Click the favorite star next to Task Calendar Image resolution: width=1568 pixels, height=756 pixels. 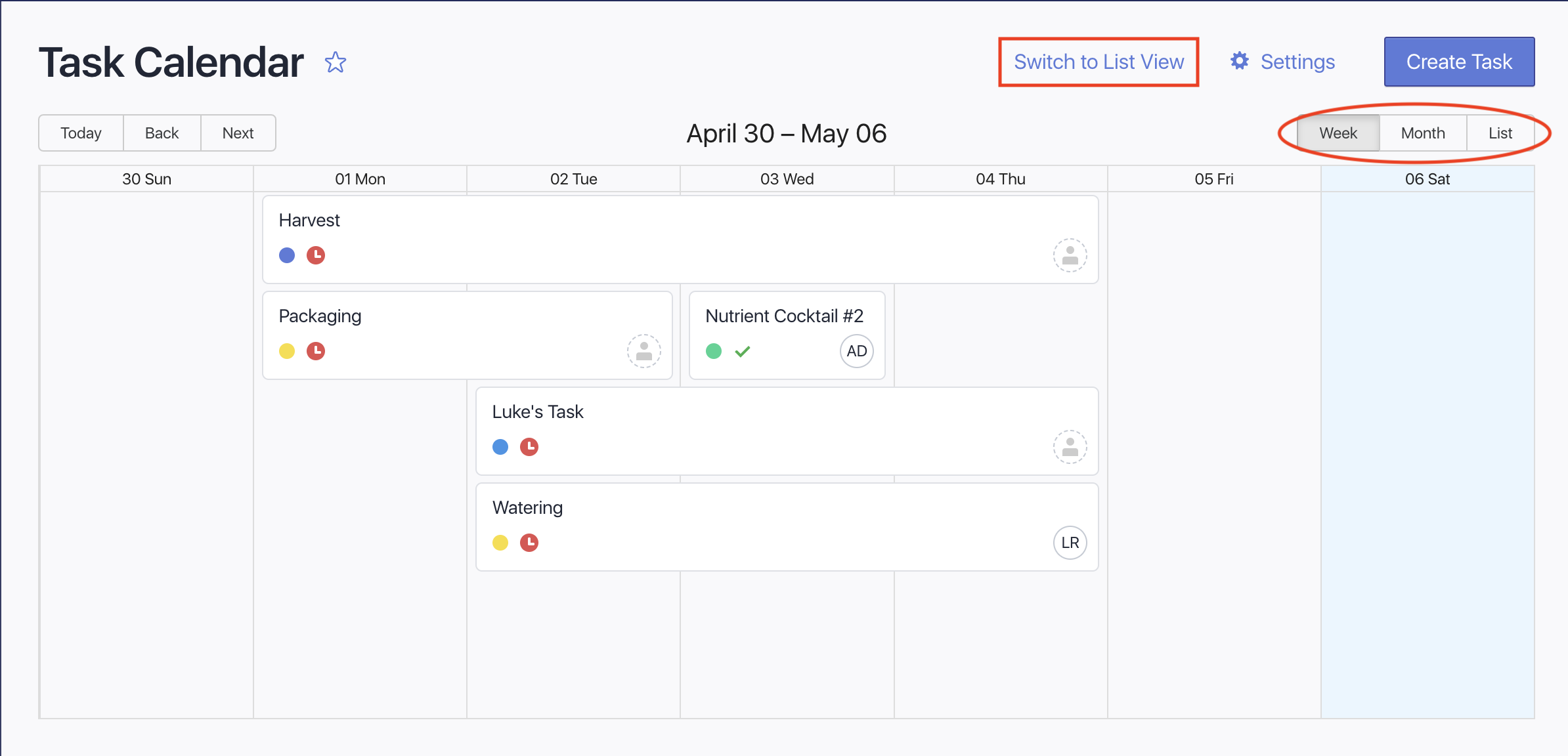[x=336, y=62]
